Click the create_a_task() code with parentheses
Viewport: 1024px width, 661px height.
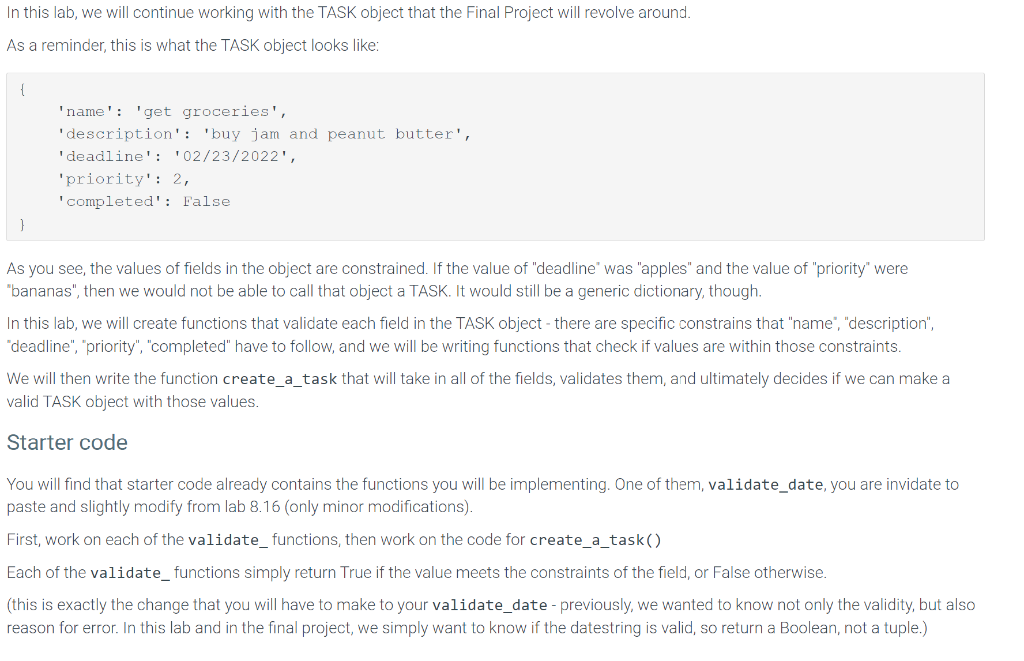[596, 540]
